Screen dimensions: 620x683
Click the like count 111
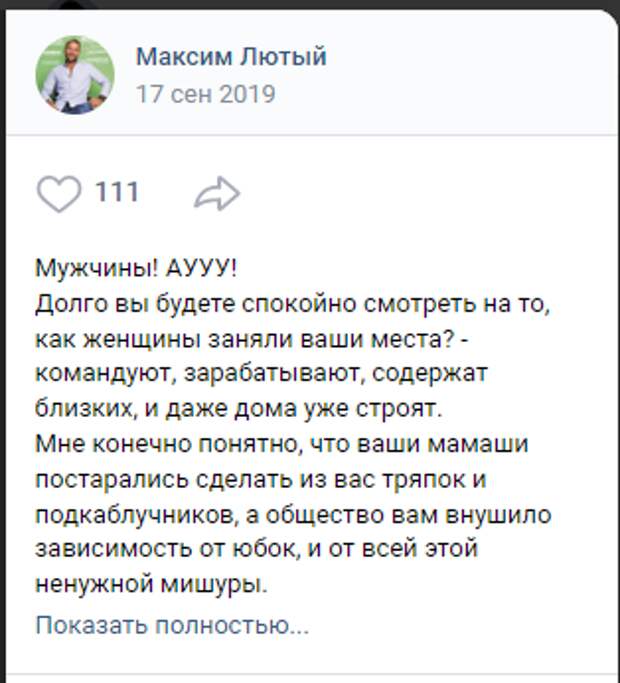[117, 192]
